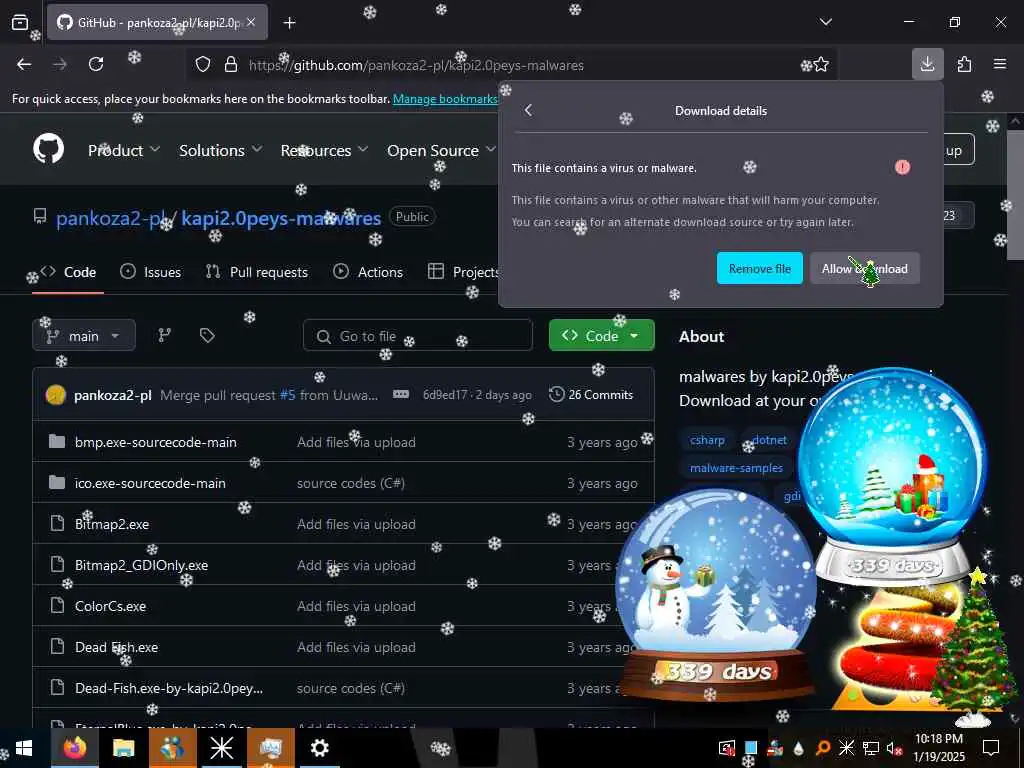
Task: View the 26 Commits history
Action: [x=591, y=394]
